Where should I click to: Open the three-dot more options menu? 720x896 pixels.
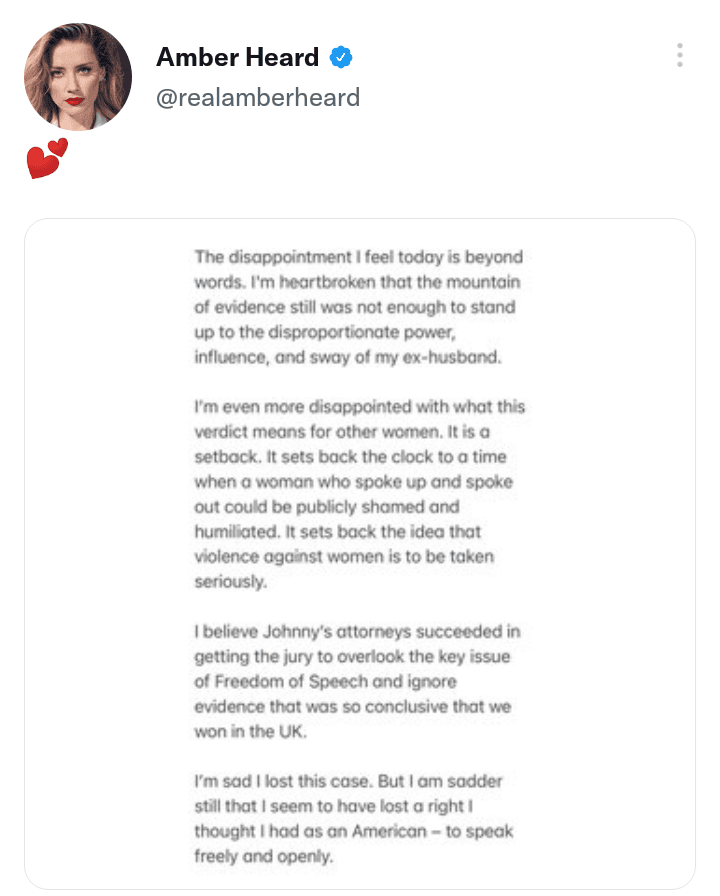679,56
